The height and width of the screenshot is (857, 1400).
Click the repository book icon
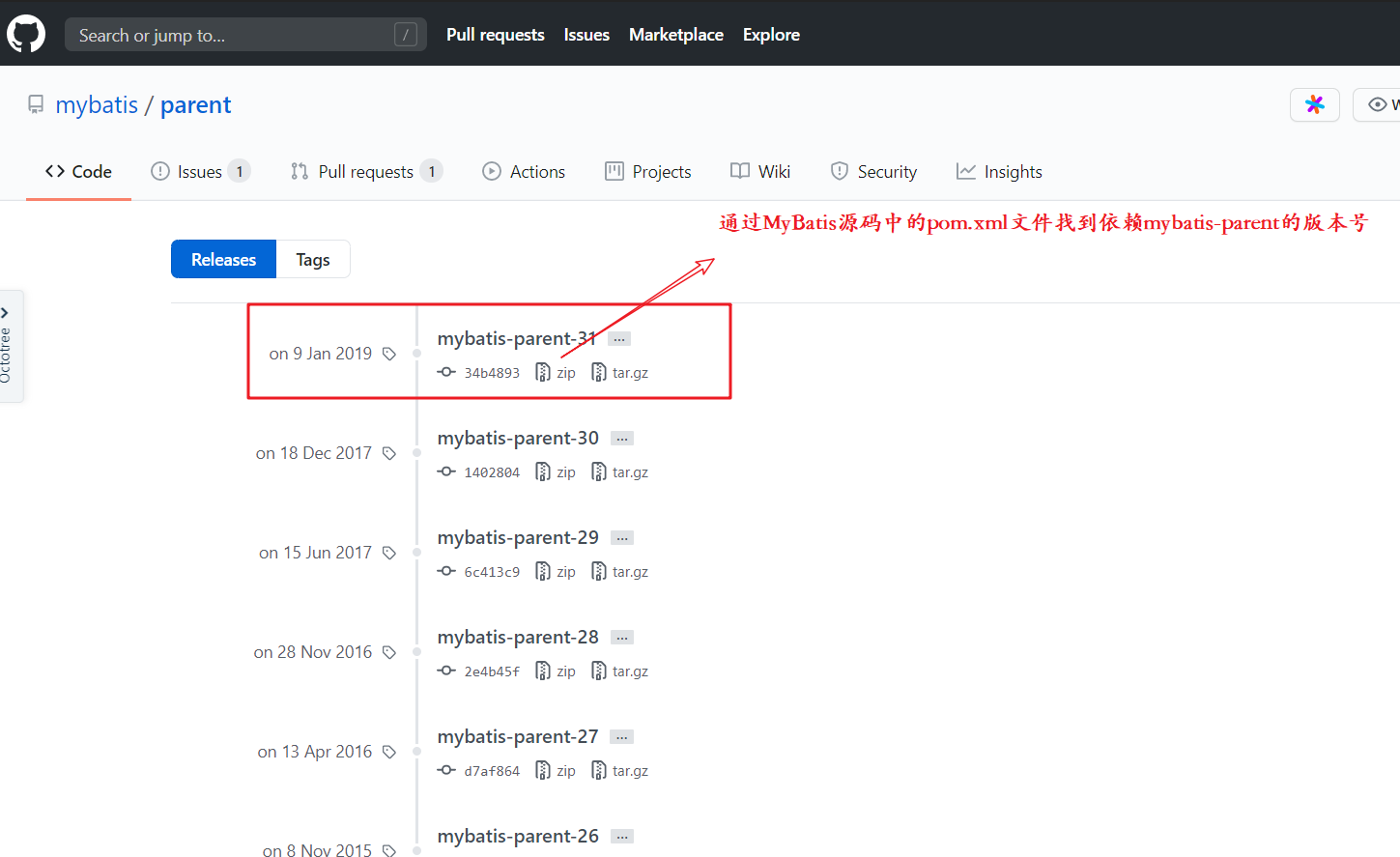click(36, 104)
